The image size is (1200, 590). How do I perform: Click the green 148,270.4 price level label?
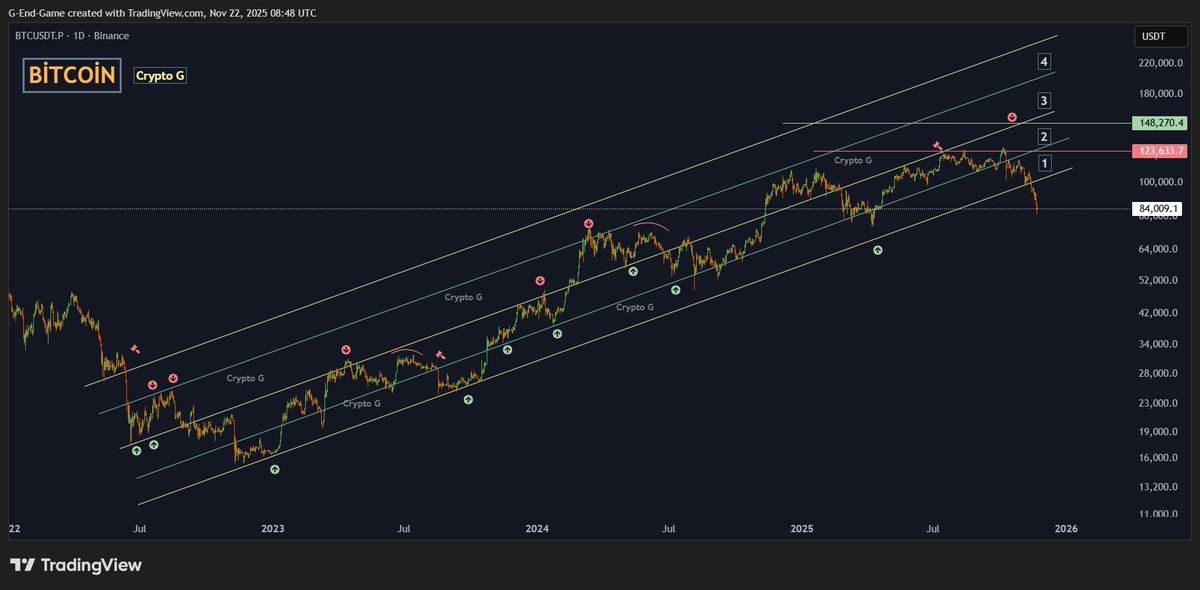(1160, 122)
